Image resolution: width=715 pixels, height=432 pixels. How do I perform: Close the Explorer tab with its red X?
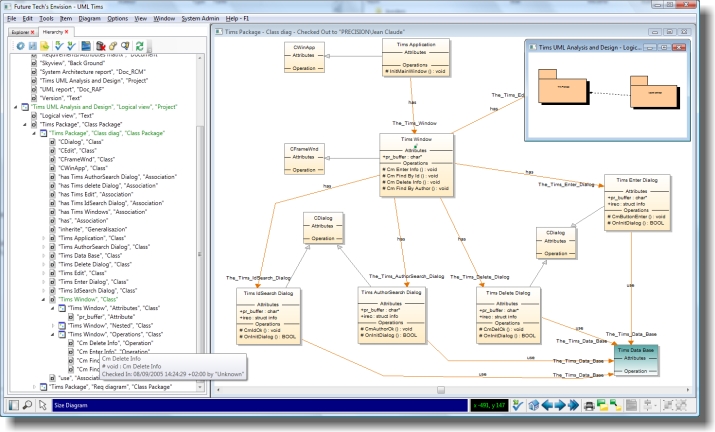pos(32,32)
